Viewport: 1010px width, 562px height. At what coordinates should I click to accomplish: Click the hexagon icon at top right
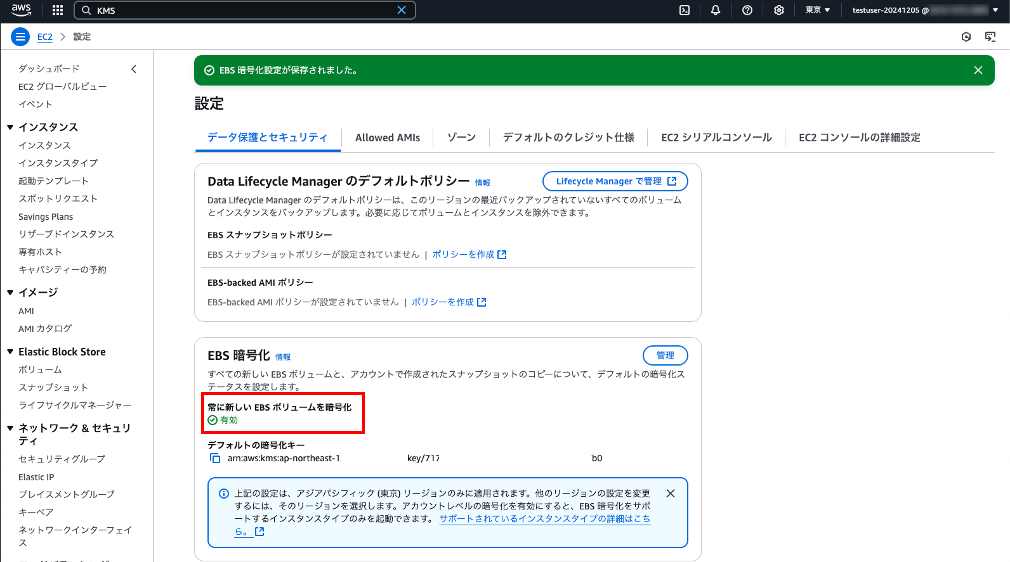(x=966, y=37)
